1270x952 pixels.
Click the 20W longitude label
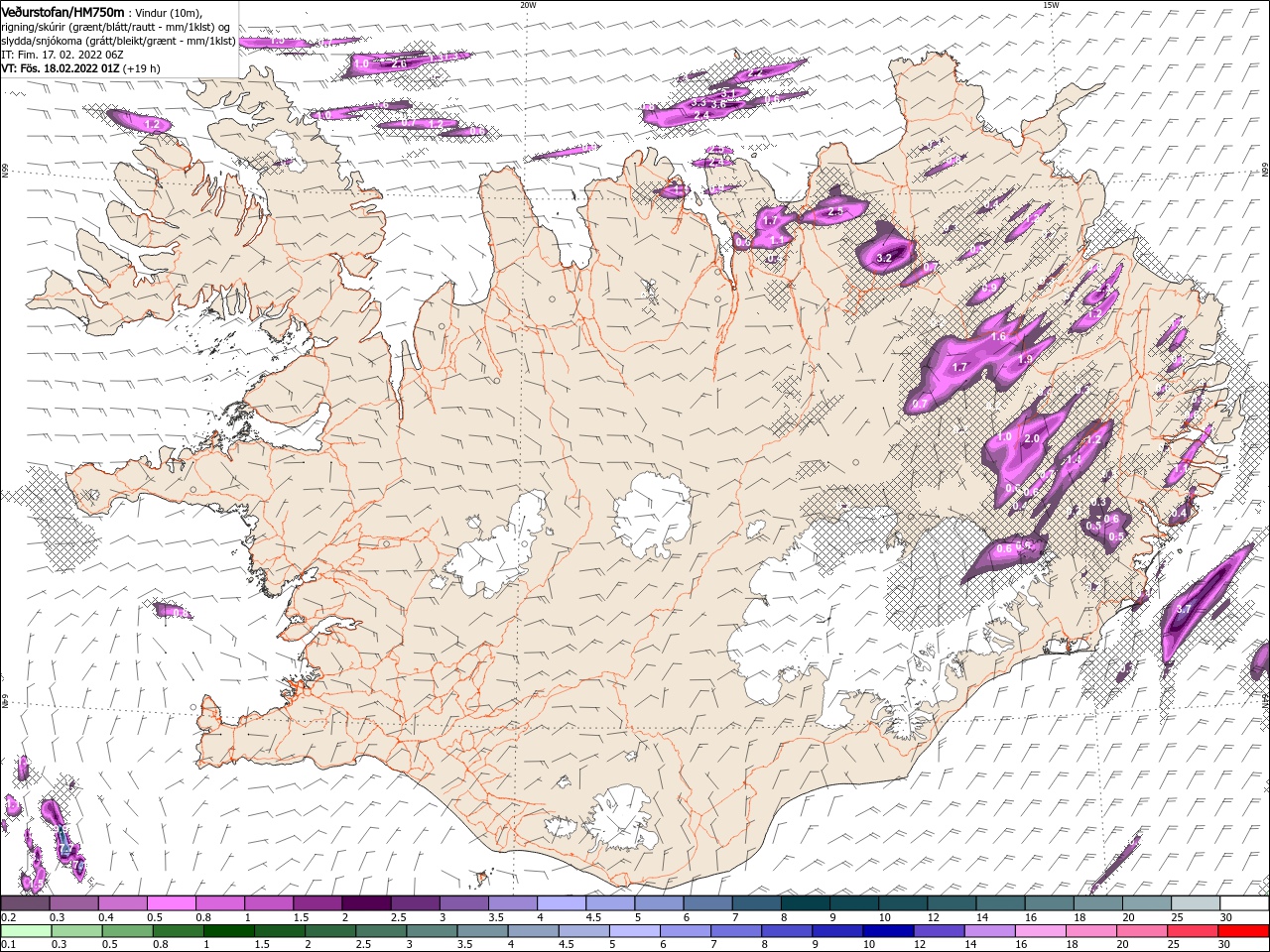pyautogui.click(x=528, y=5)
